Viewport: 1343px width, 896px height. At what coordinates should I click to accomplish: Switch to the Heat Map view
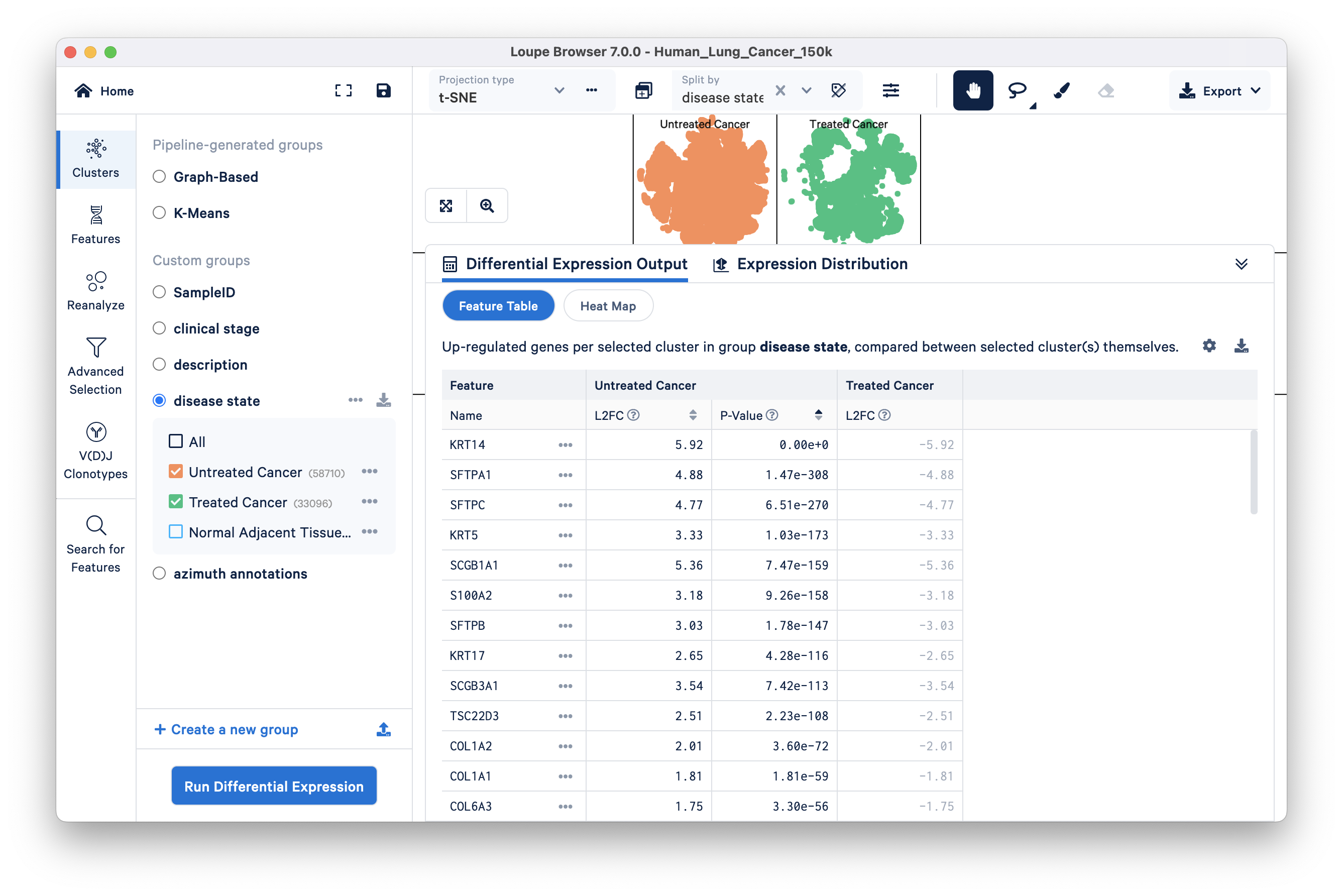(608, 306)
